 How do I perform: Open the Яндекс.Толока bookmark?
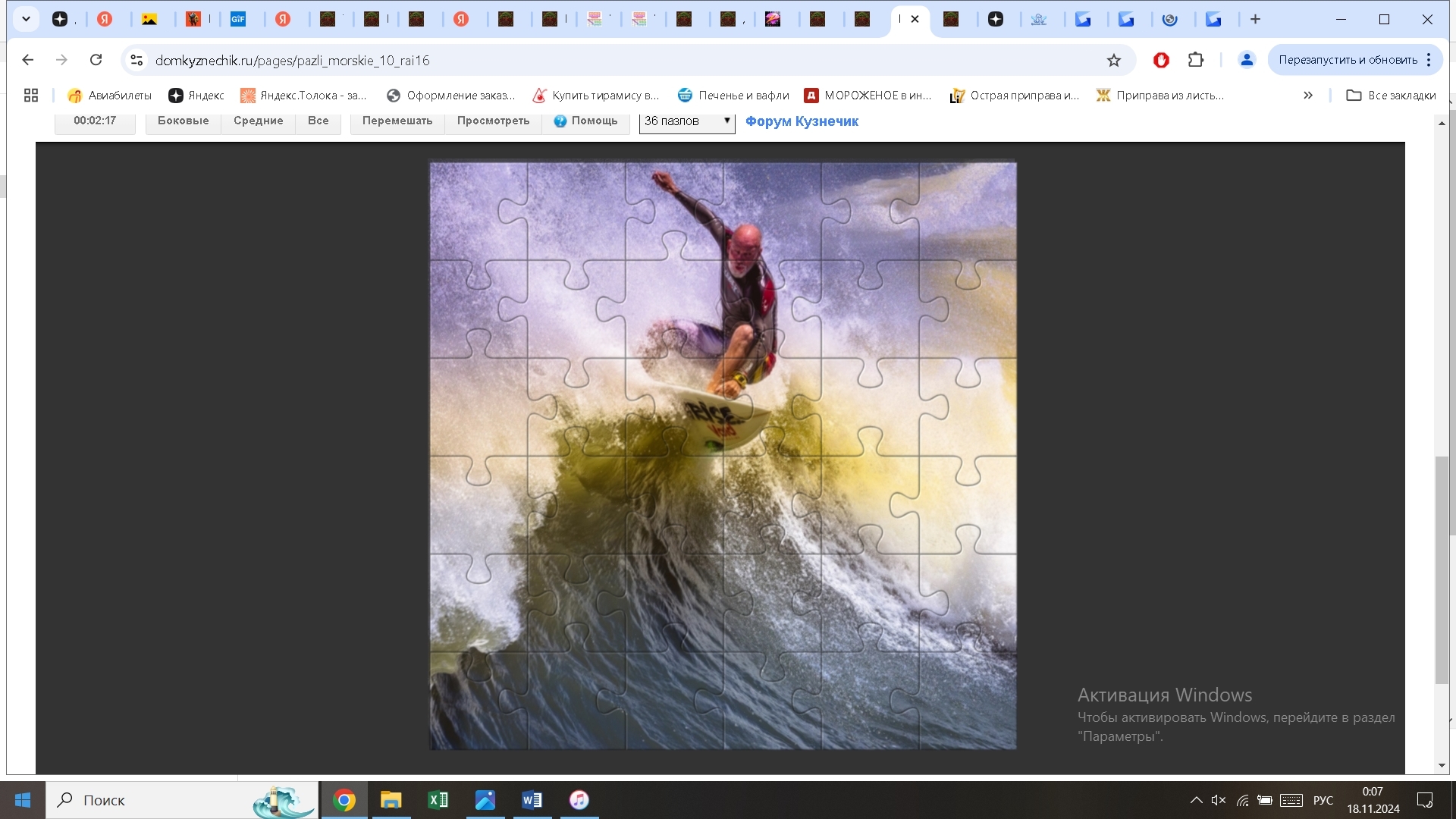click(x=303, y=96)
